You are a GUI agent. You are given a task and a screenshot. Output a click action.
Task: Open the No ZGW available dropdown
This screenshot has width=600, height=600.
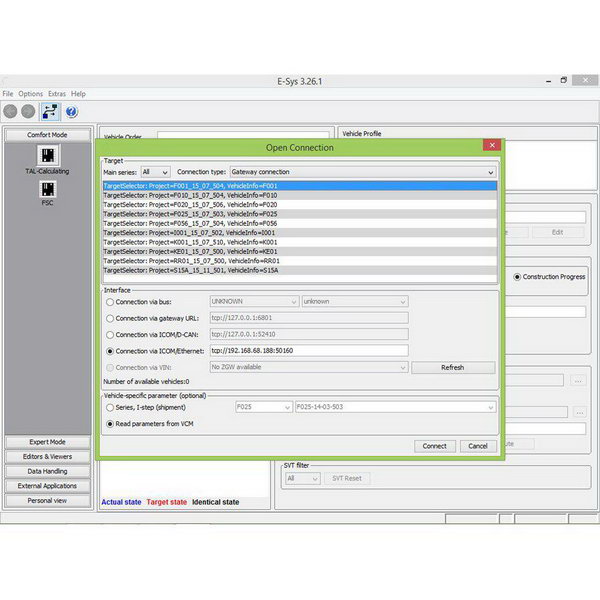[x=309, y=367]
